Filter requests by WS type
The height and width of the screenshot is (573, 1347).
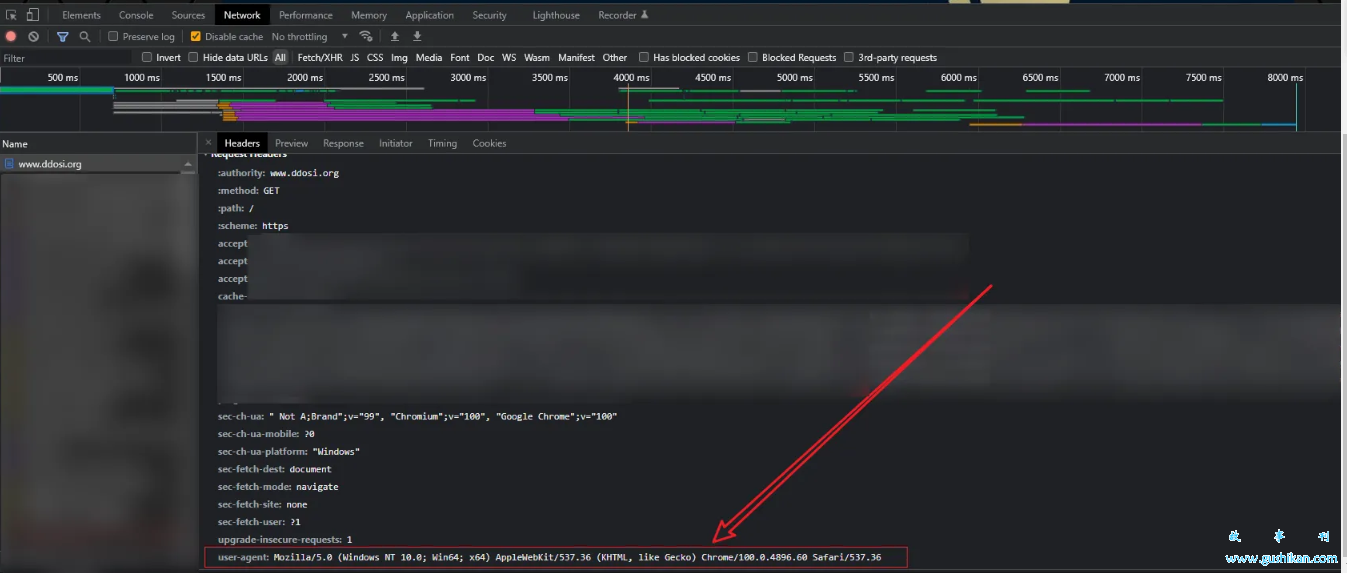[509, 58]
